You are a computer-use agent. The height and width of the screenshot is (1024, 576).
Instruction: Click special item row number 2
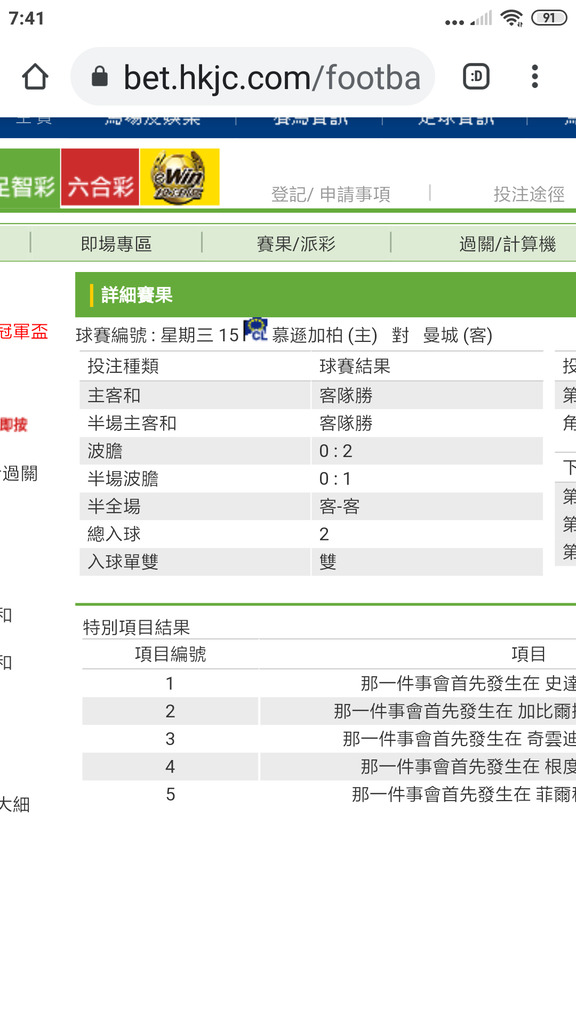click(170, 711)
